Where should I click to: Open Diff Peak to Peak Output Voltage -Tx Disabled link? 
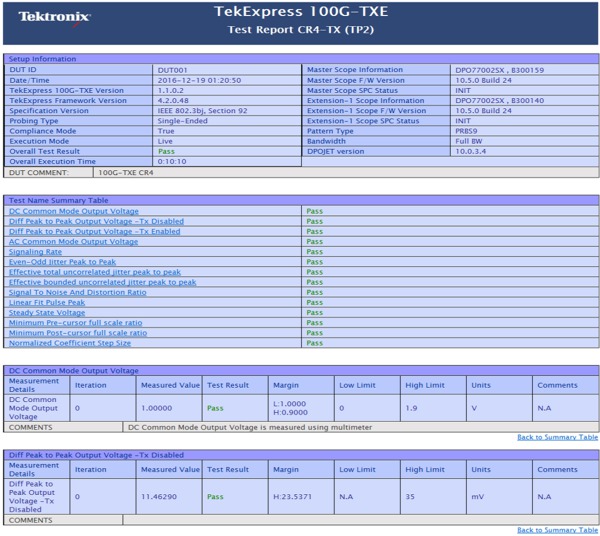[x=96, y=221]
